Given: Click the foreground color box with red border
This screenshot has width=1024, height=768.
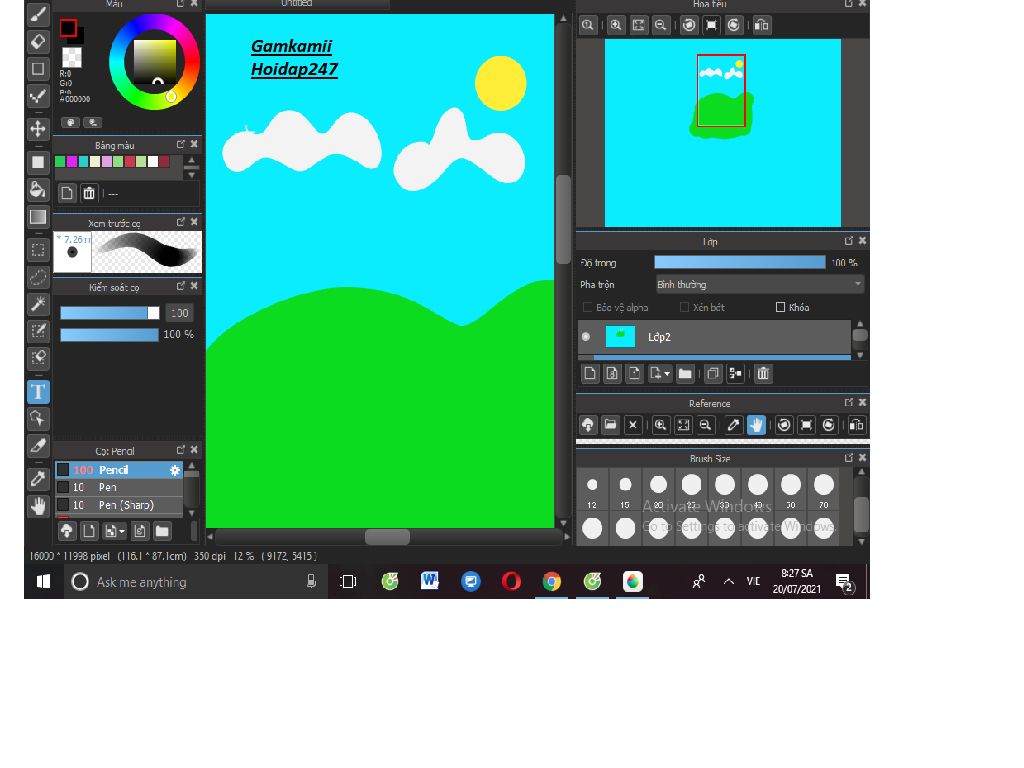Looking at the screenshot, I should [x=68, y=28].
